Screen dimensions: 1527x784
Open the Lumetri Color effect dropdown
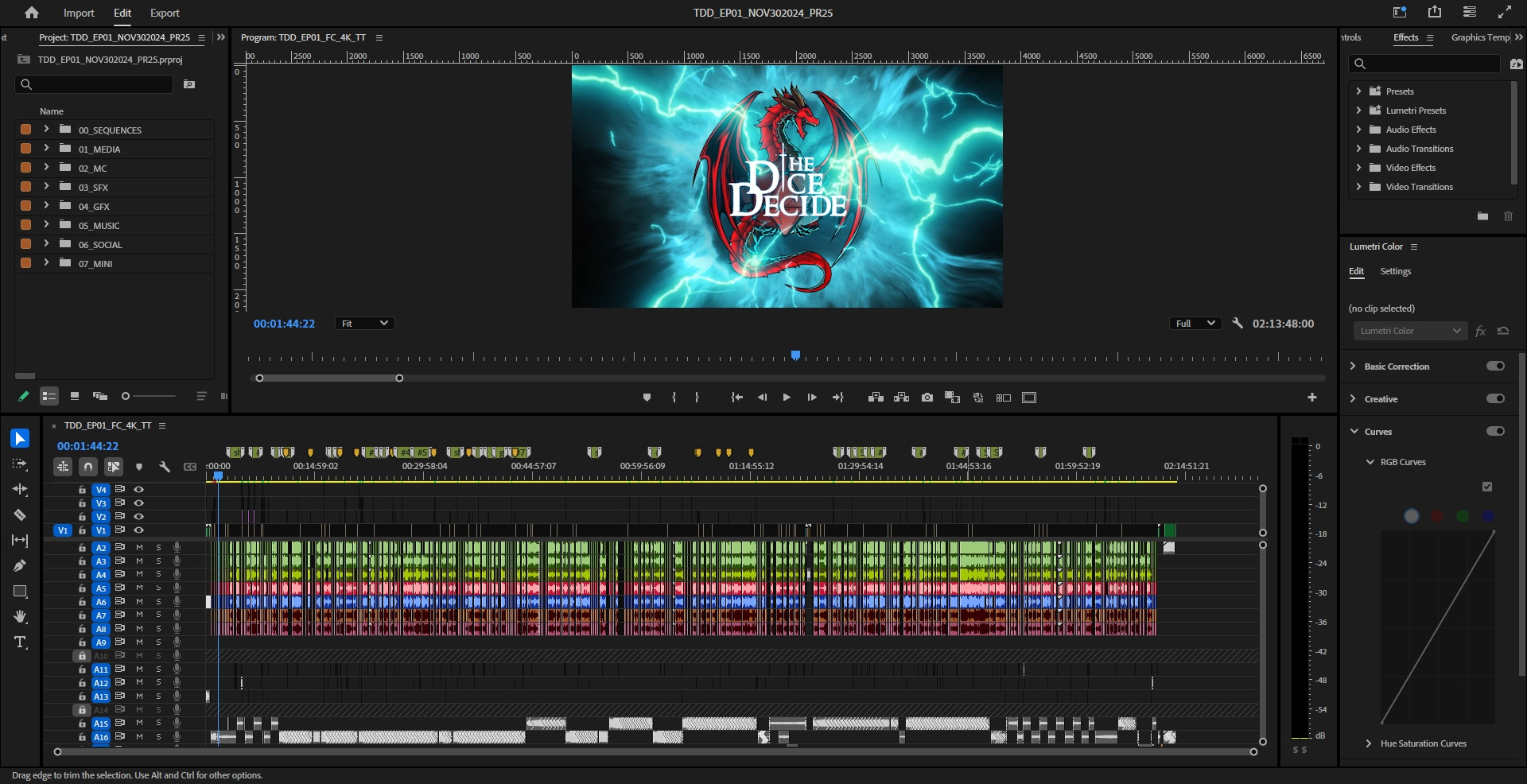click(x=1409, y=331)
